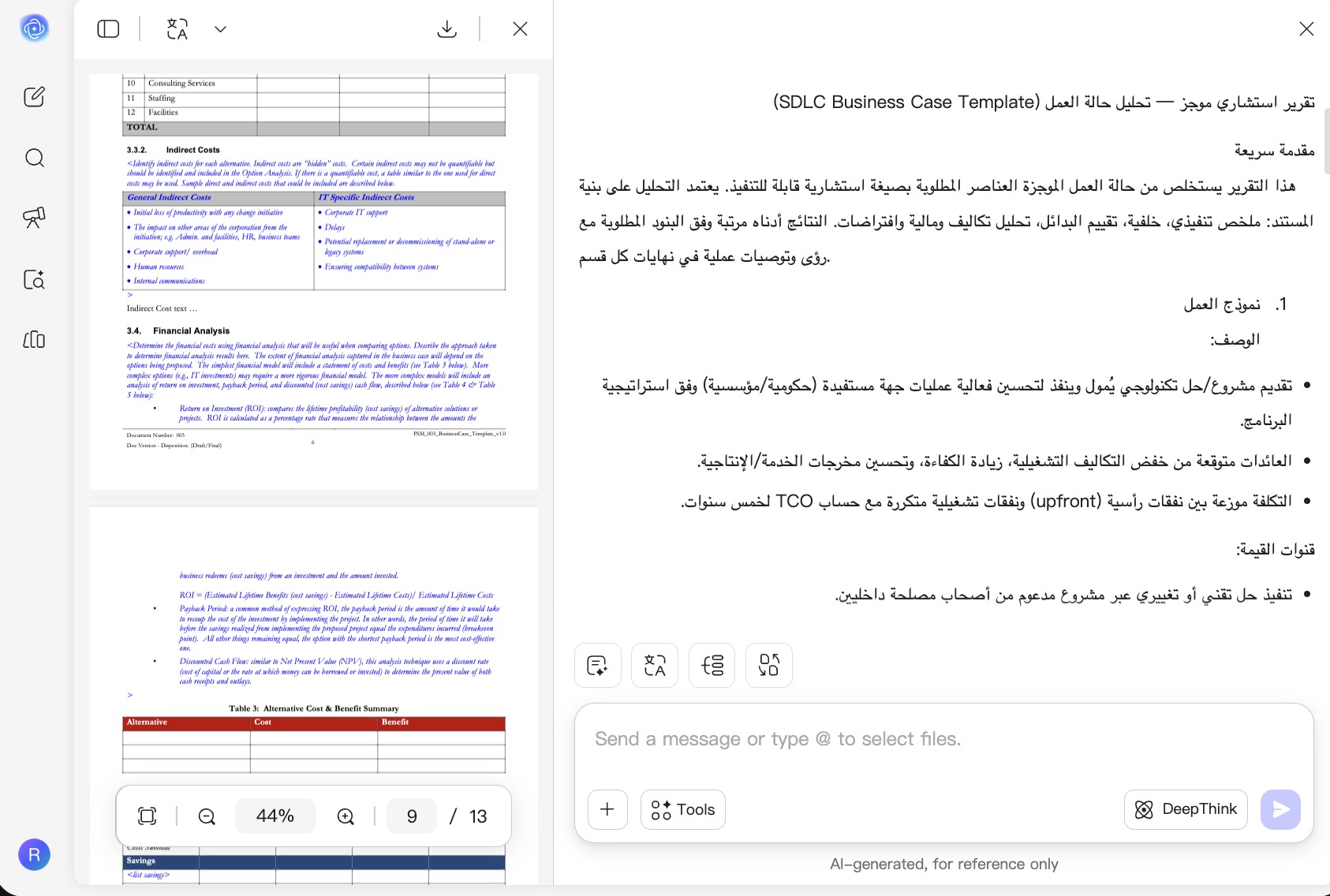The image size is (1330, 896).
Task: Open the user avatar R
Action: pos(34,854)
